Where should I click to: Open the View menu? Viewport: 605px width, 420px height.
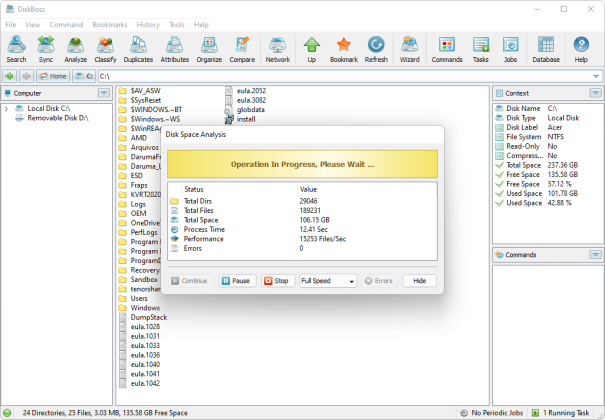point(32,25)
